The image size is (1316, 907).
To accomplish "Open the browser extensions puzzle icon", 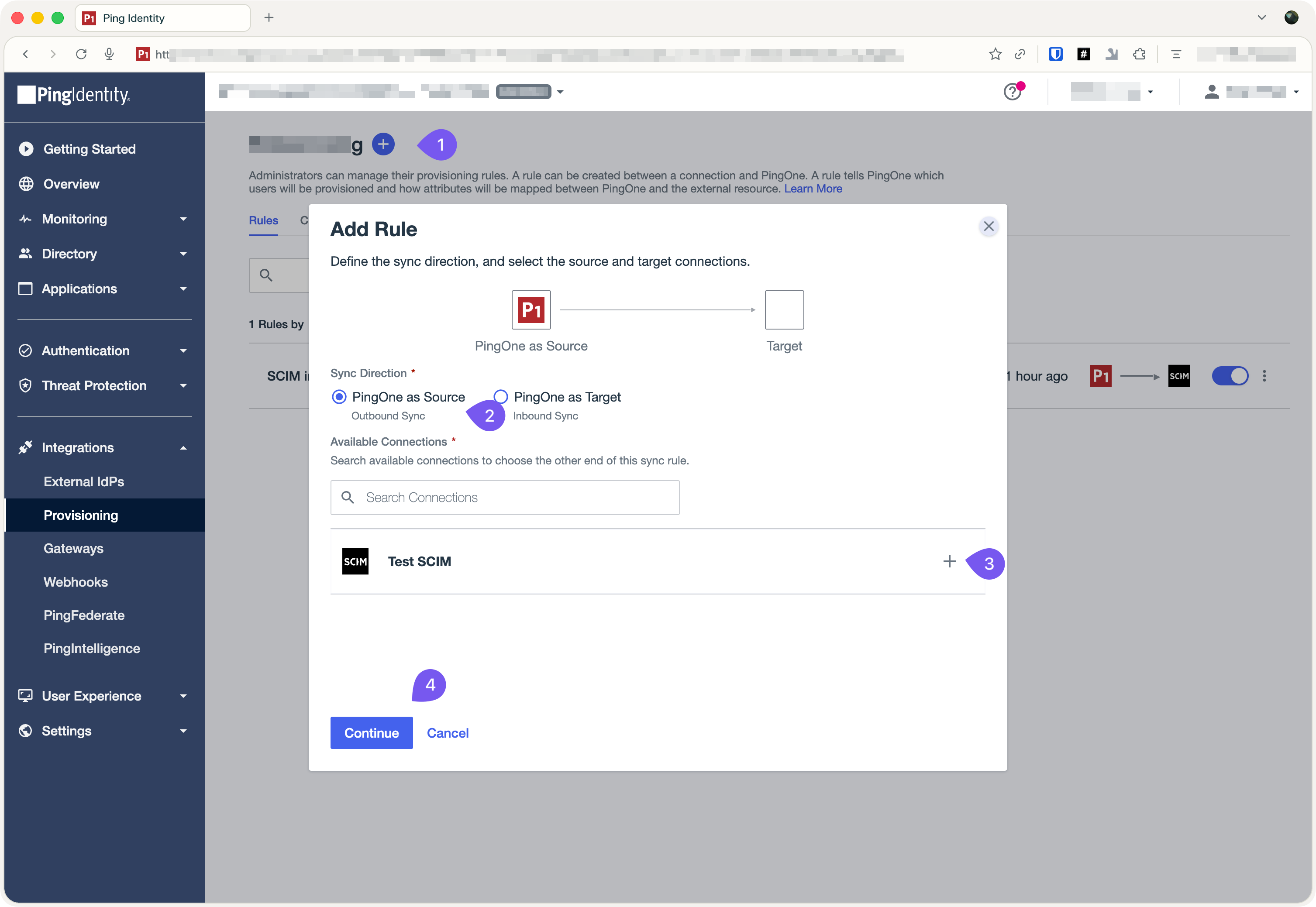I will coord(1139,54).
